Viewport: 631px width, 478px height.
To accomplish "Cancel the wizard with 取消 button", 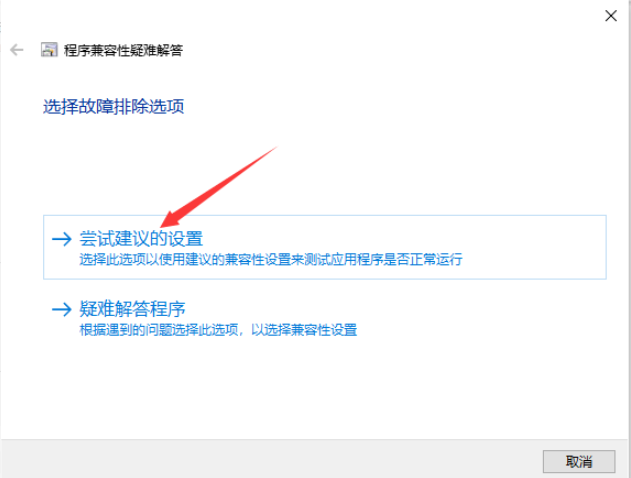I will pos(579,461).
